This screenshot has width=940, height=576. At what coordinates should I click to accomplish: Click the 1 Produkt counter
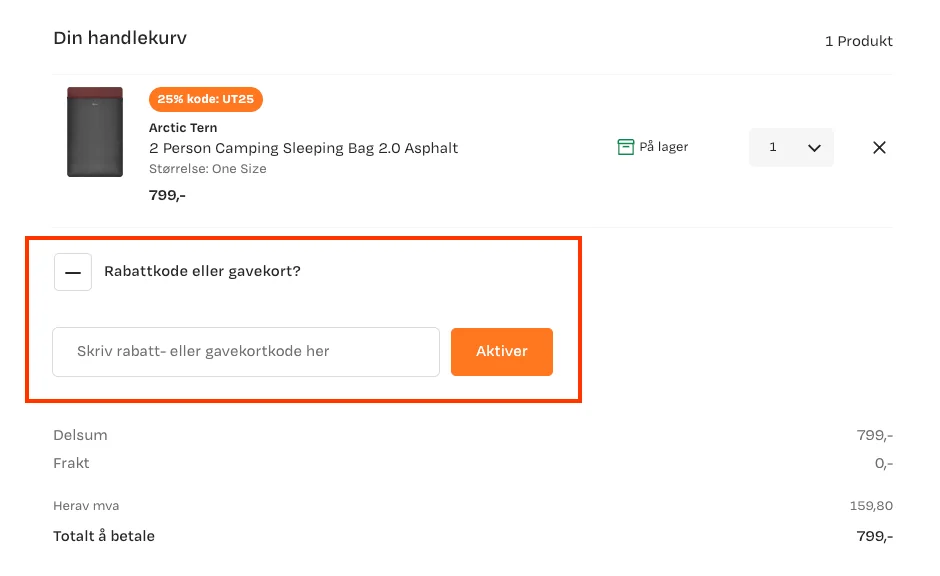click(x=858, y=41)
